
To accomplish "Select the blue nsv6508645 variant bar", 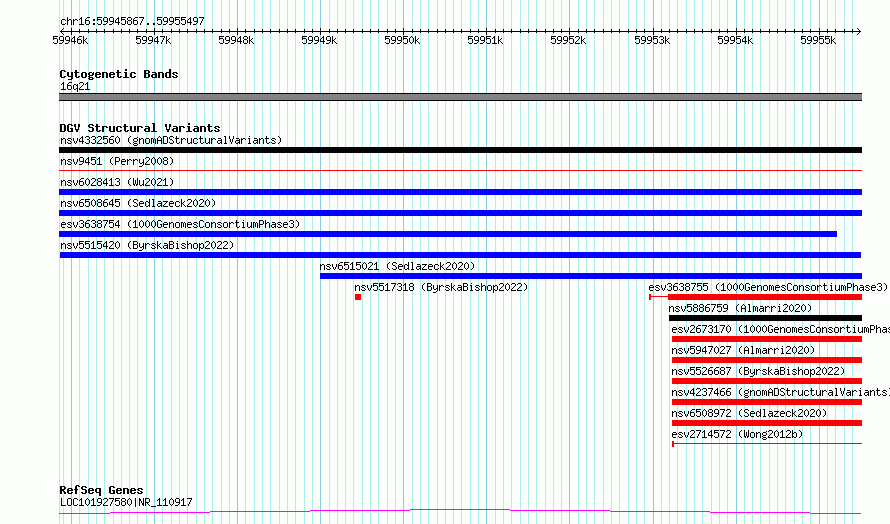I will click(x=460, y=213).
